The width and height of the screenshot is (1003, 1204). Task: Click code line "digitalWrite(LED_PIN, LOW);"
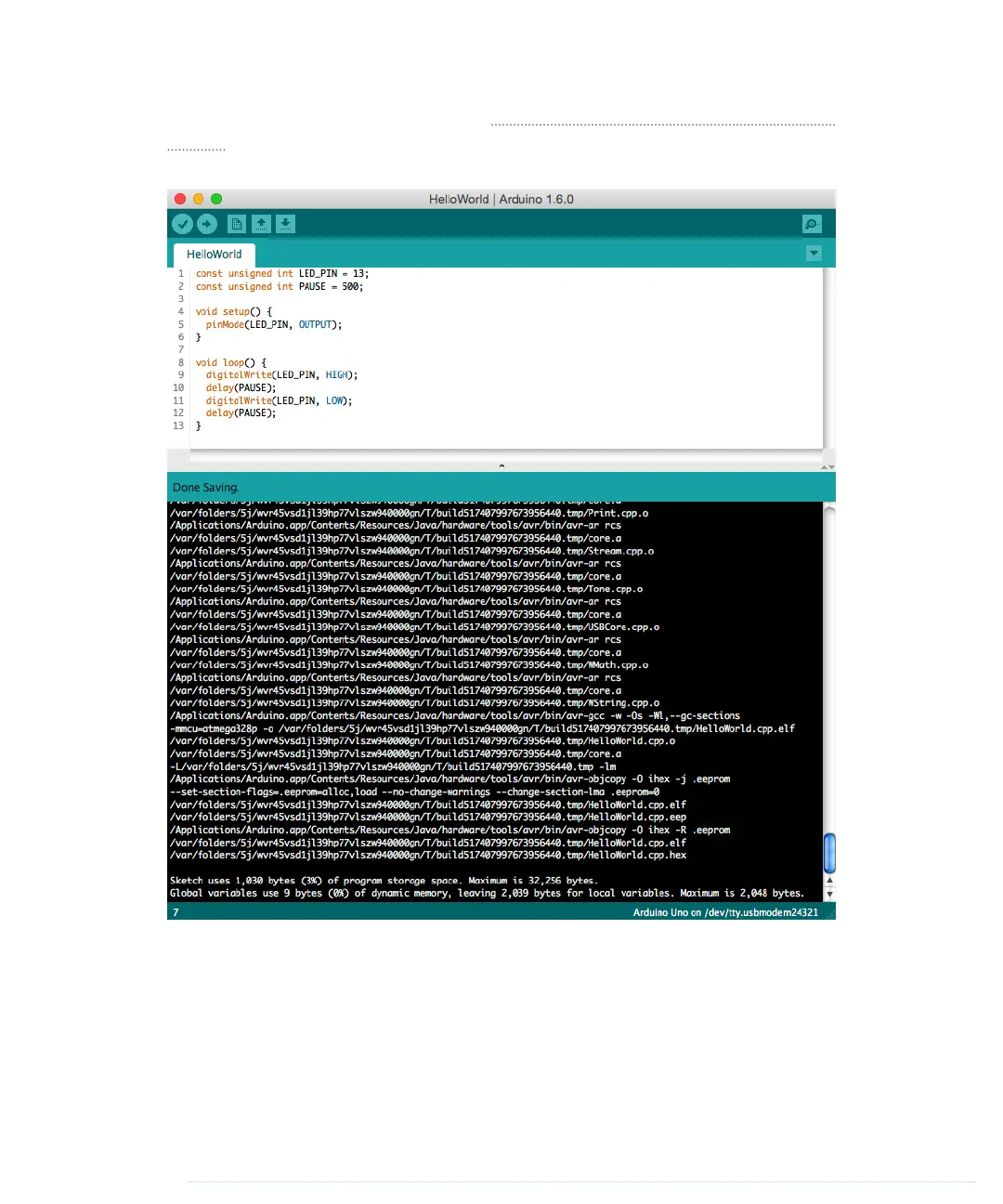tap(279, 401)
